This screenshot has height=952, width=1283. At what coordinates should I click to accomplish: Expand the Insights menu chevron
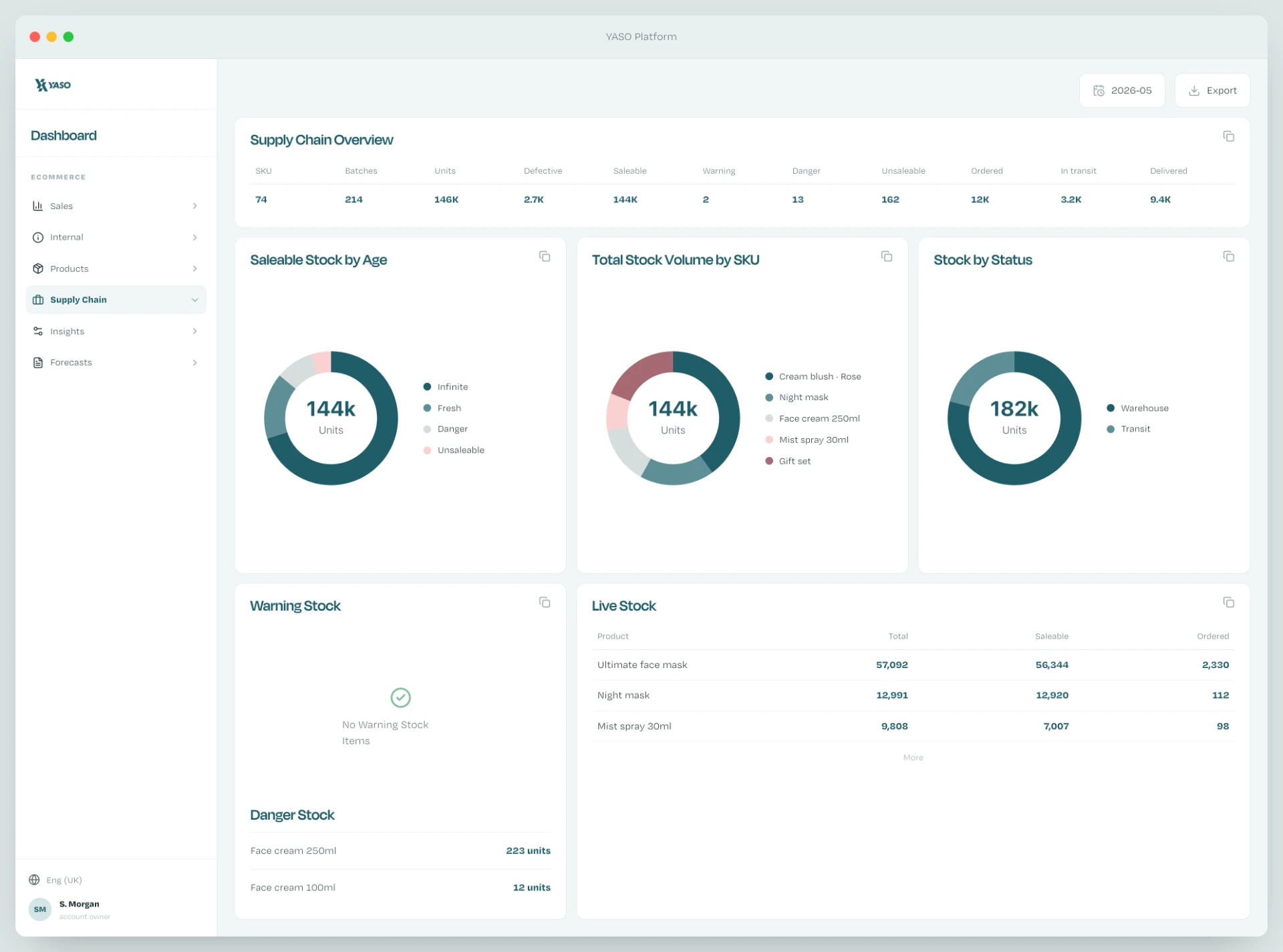194,331
